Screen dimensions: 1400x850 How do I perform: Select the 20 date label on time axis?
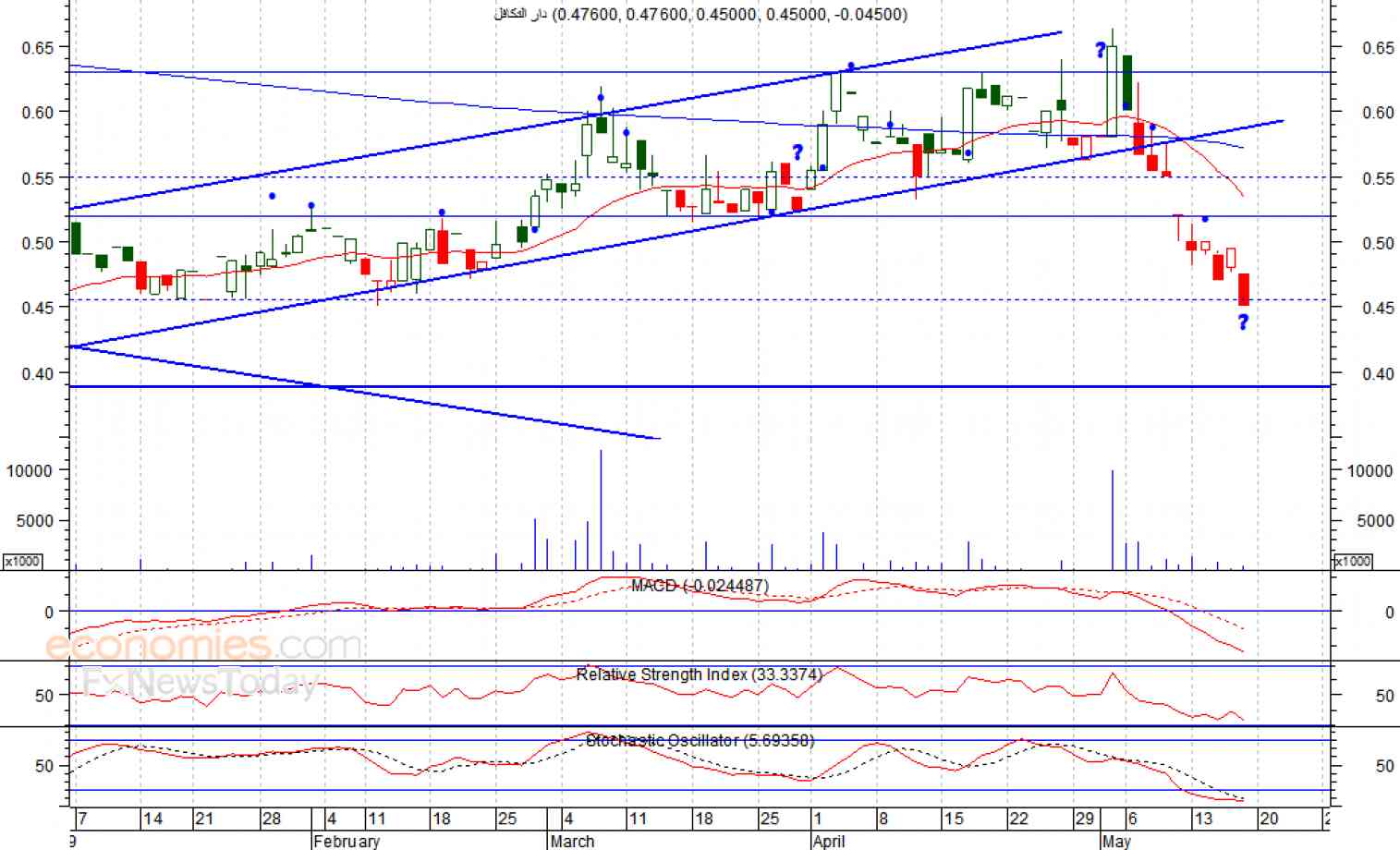(1269, 819)
